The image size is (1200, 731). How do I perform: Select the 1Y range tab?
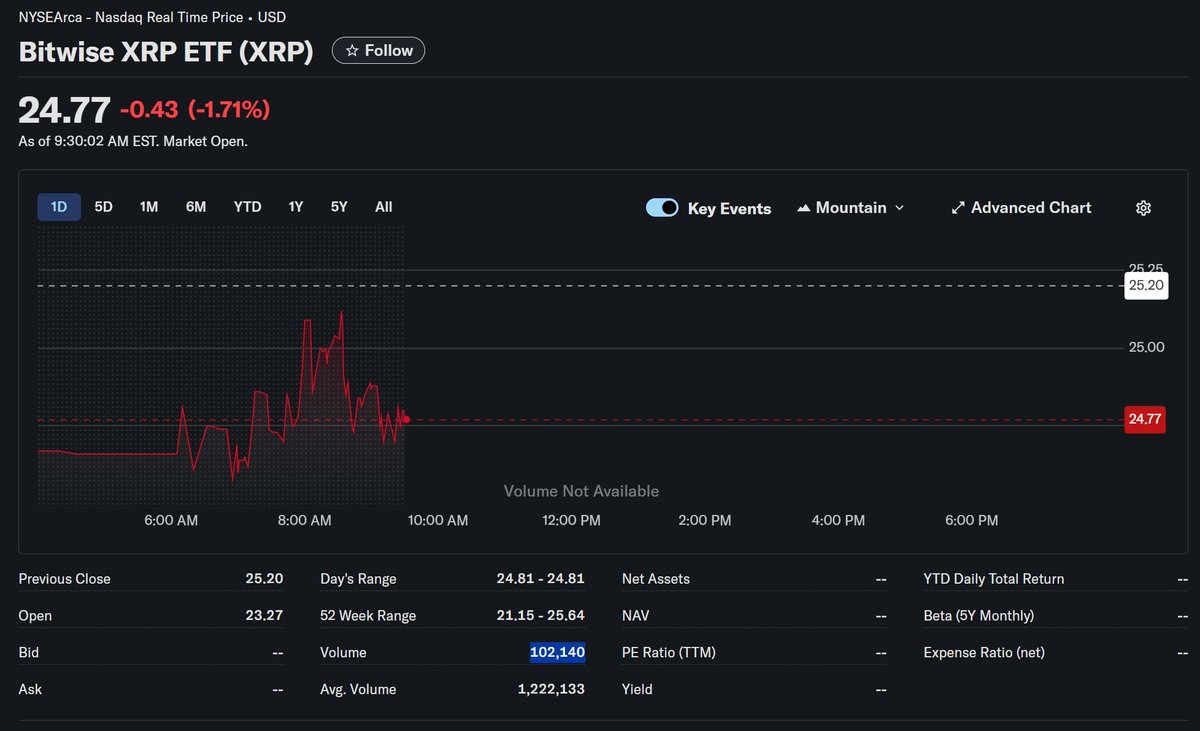pyautogui.click(x=296, y=207)
